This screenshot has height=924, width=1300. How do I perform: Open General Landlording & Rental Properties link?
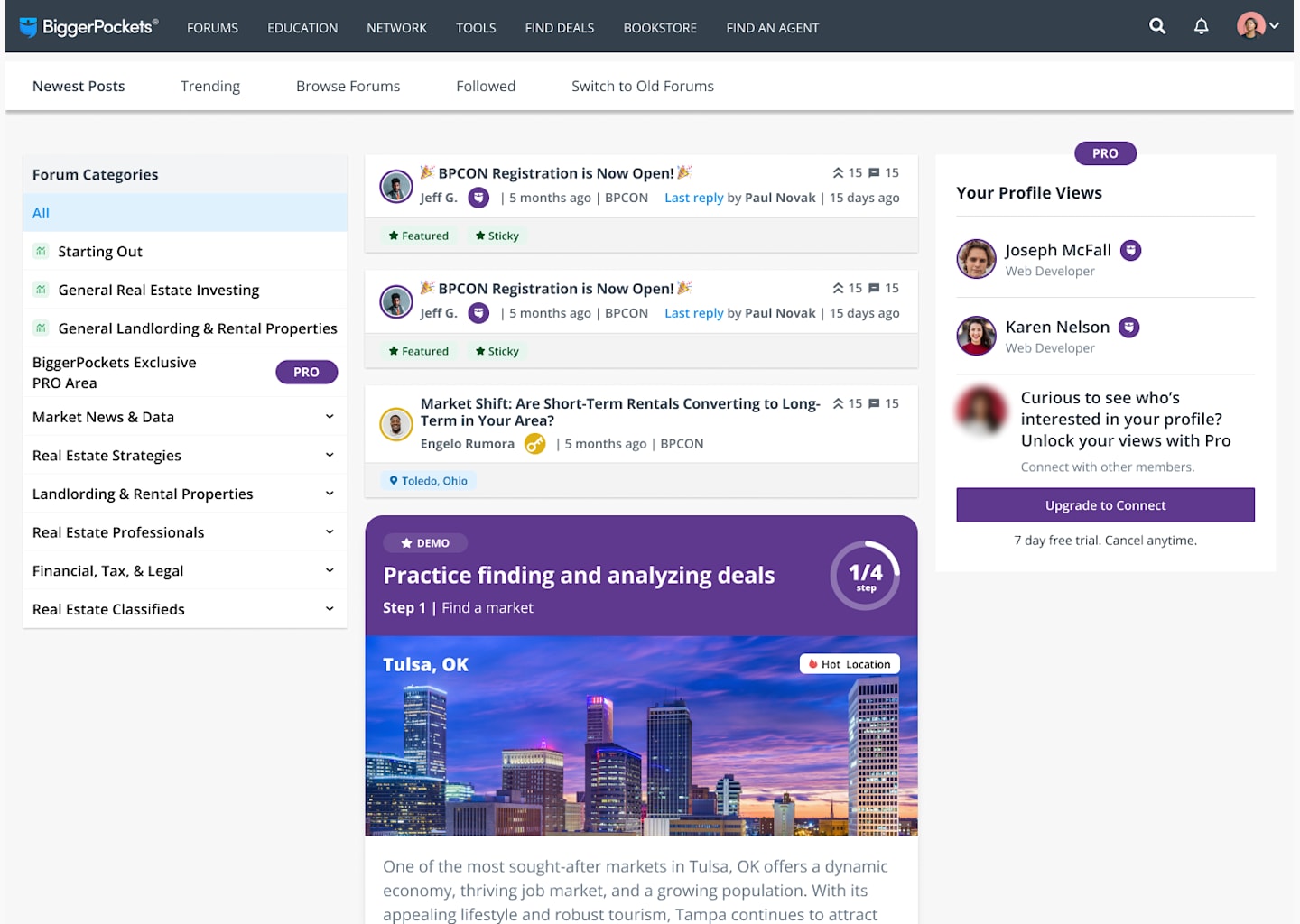pyautogui.click(x=198, y=328)
